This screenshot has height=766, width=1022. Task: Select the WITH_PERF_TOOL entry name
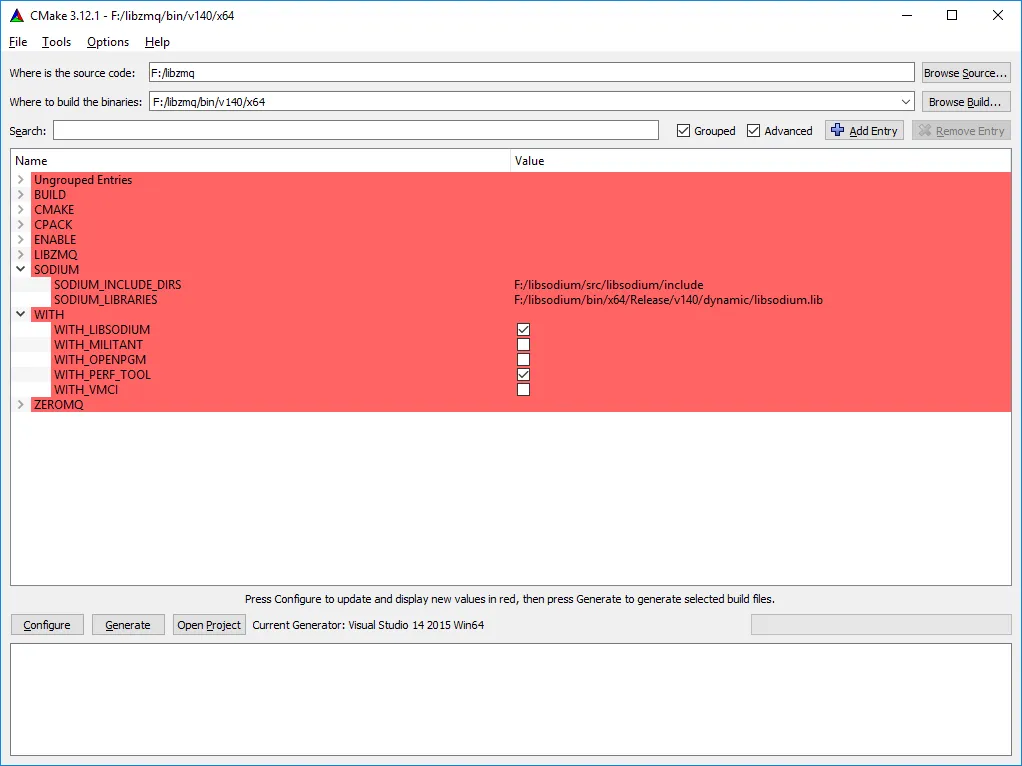pos(102,374)
